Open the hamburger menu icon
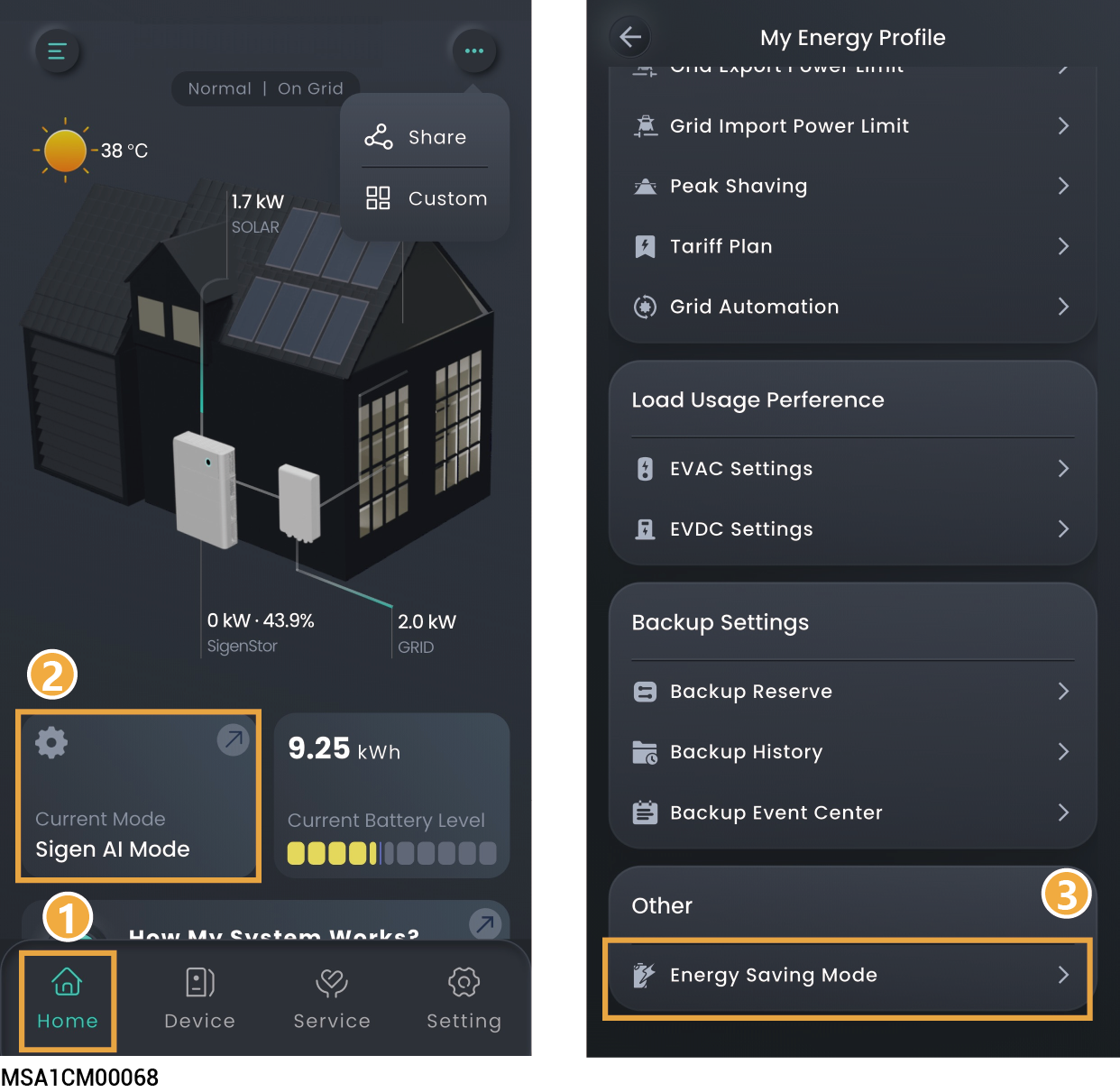 [57, 51]
